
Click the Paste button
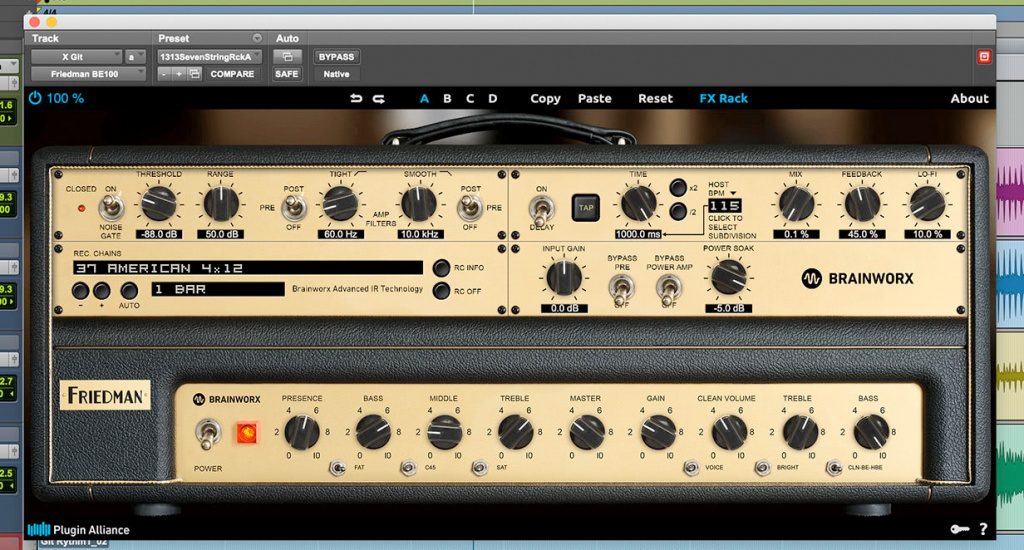point(594,99)
